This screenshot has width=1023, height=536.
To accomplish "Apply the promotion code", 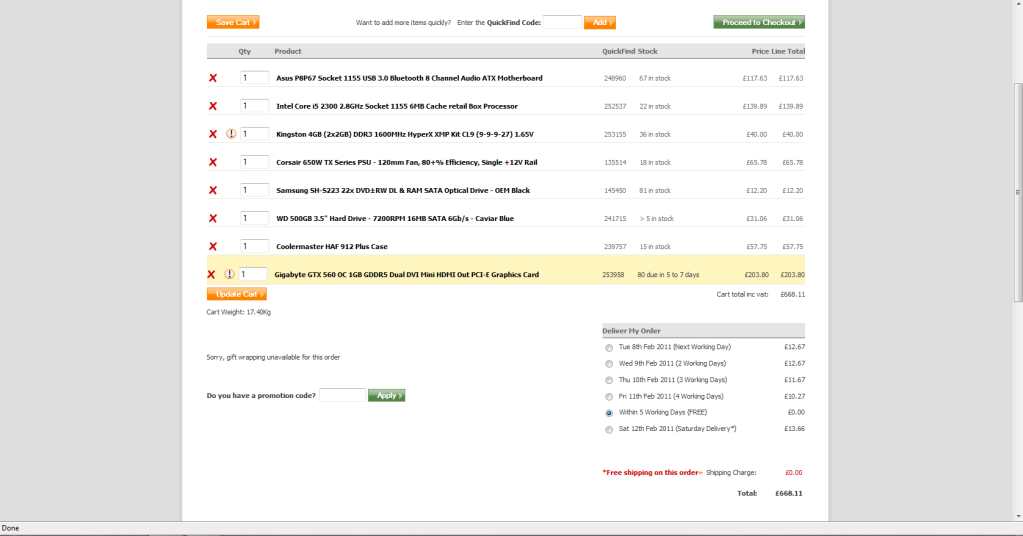I will [386, 395].
